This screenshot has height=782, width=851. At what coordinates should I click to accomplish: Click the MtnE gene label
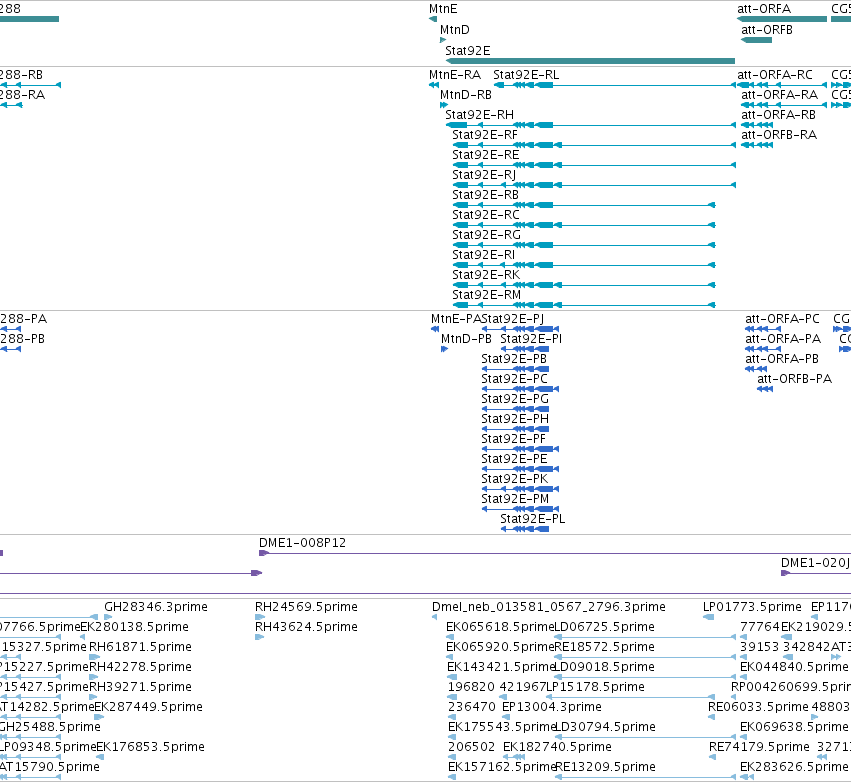443,9
